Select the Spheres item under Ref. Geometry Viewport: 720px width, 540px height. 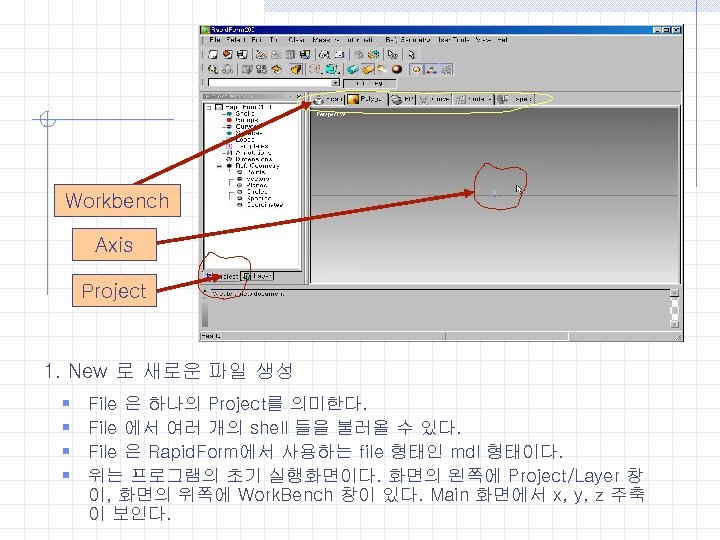point(259,198)
